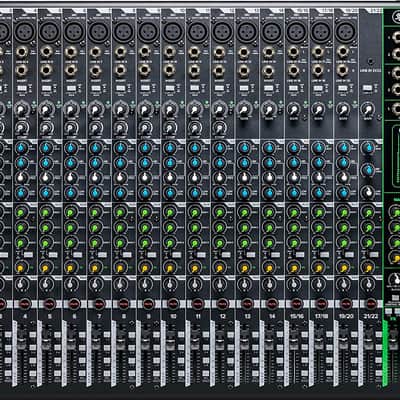This screenshot has height=400, width=400.
Task: Toggle mute on stereo channel 19/20
Action: [346, 304]
